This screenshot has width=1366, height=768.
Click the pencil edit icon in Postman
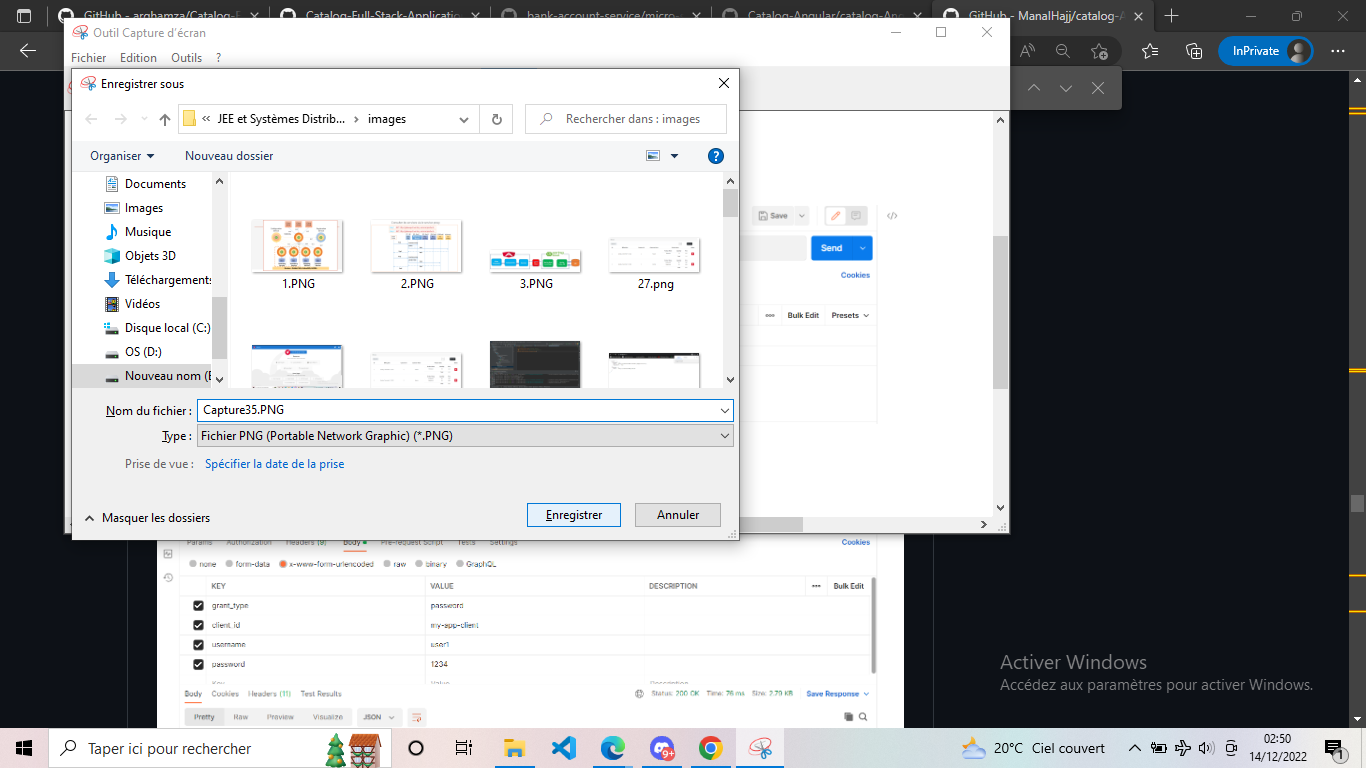[836, 216]
